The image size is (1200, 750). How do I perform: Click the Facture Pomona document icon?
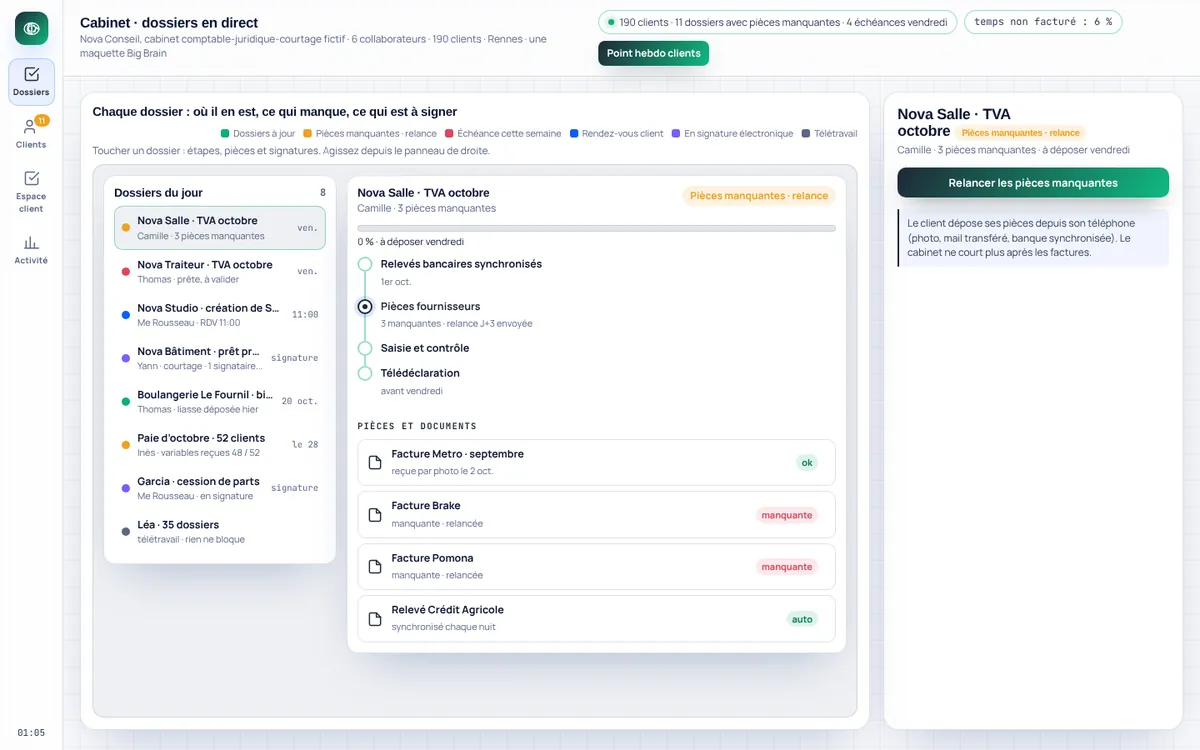click(375, 566)
